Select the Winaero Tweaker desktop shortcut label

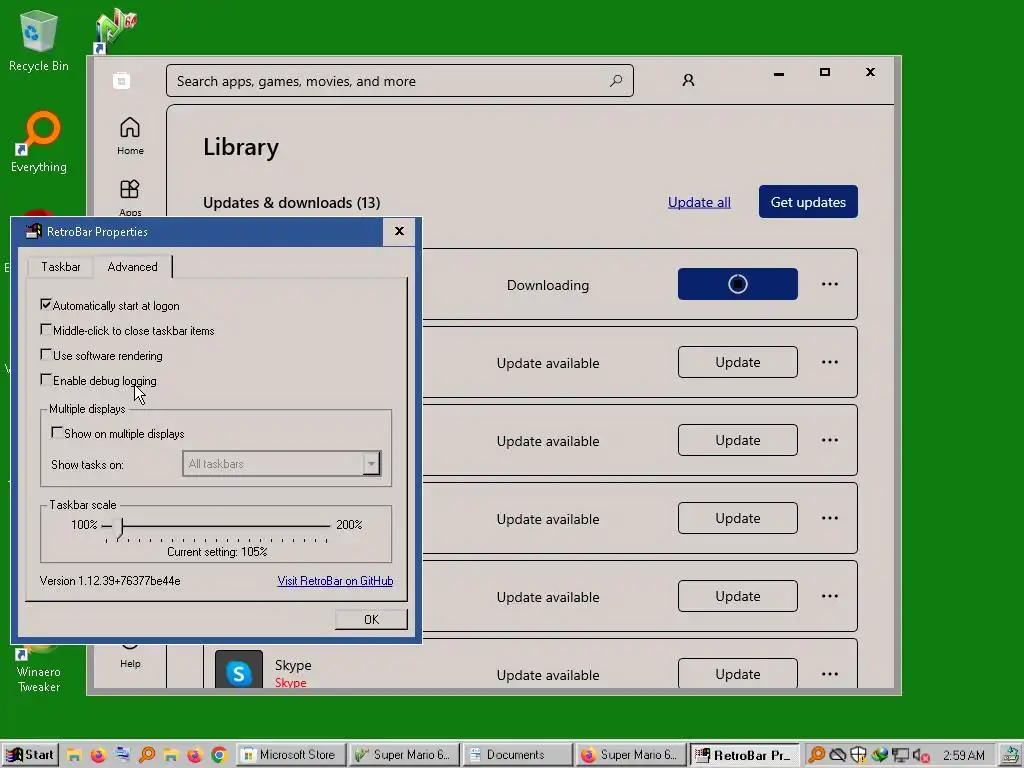[39, 679]
